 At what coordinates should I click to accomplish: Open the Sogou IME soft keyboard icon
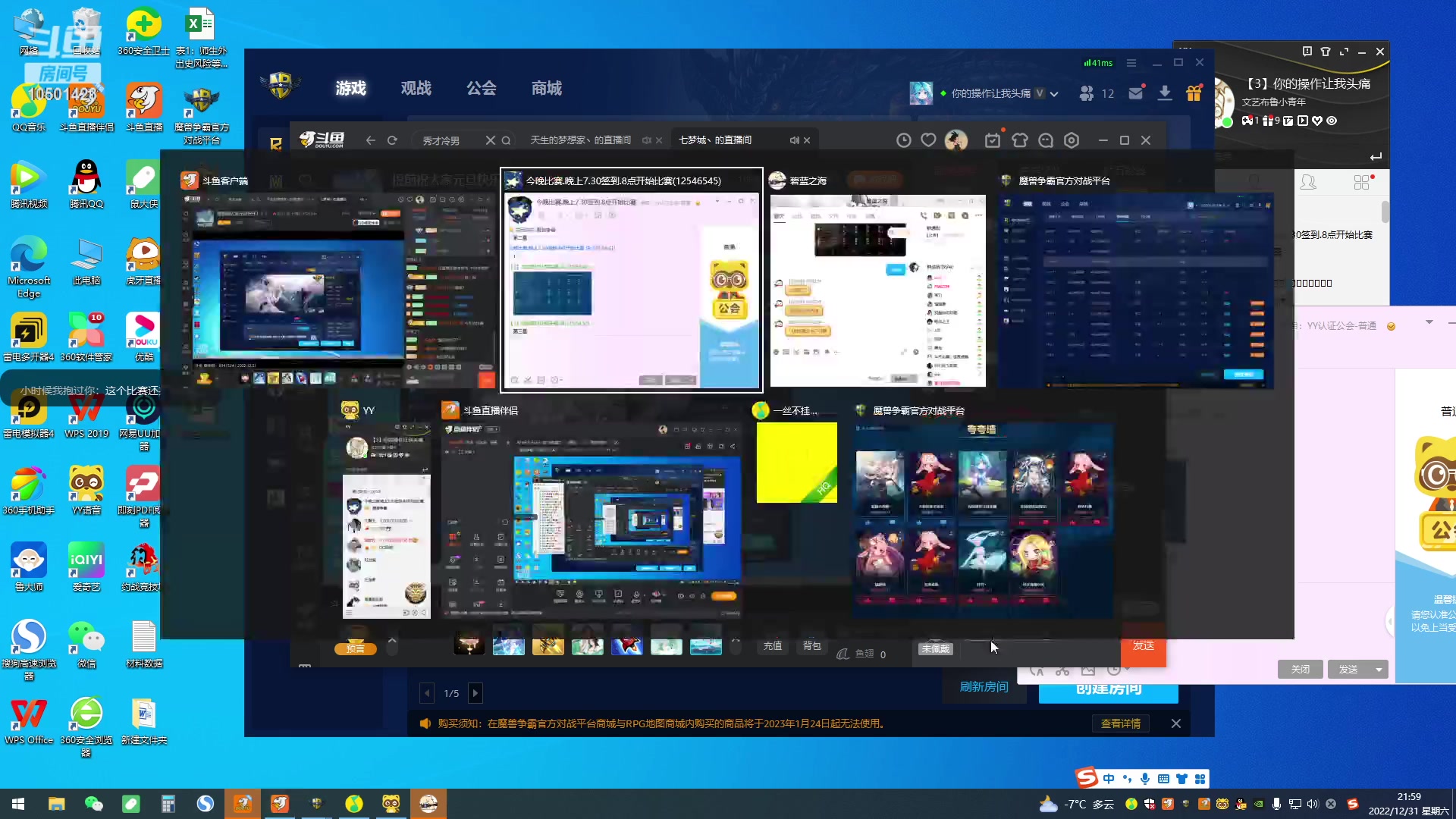(1163, 779)
